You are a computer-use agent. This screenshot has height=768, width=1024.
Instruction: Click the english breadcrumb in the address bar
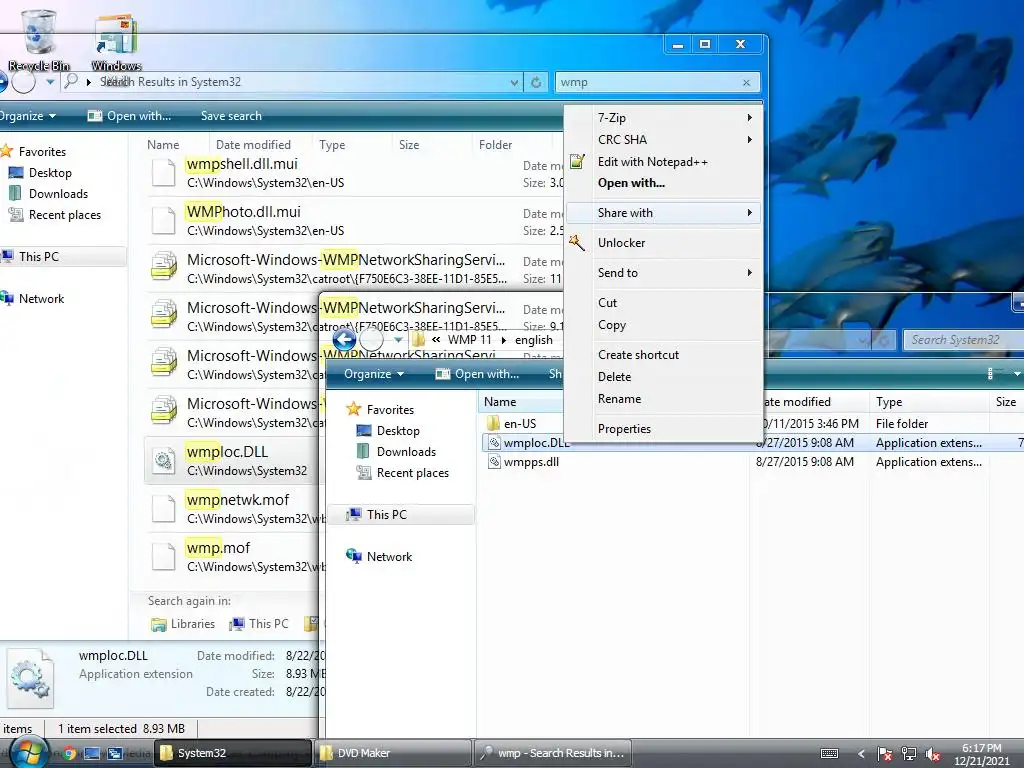click(x=534, y=340)
